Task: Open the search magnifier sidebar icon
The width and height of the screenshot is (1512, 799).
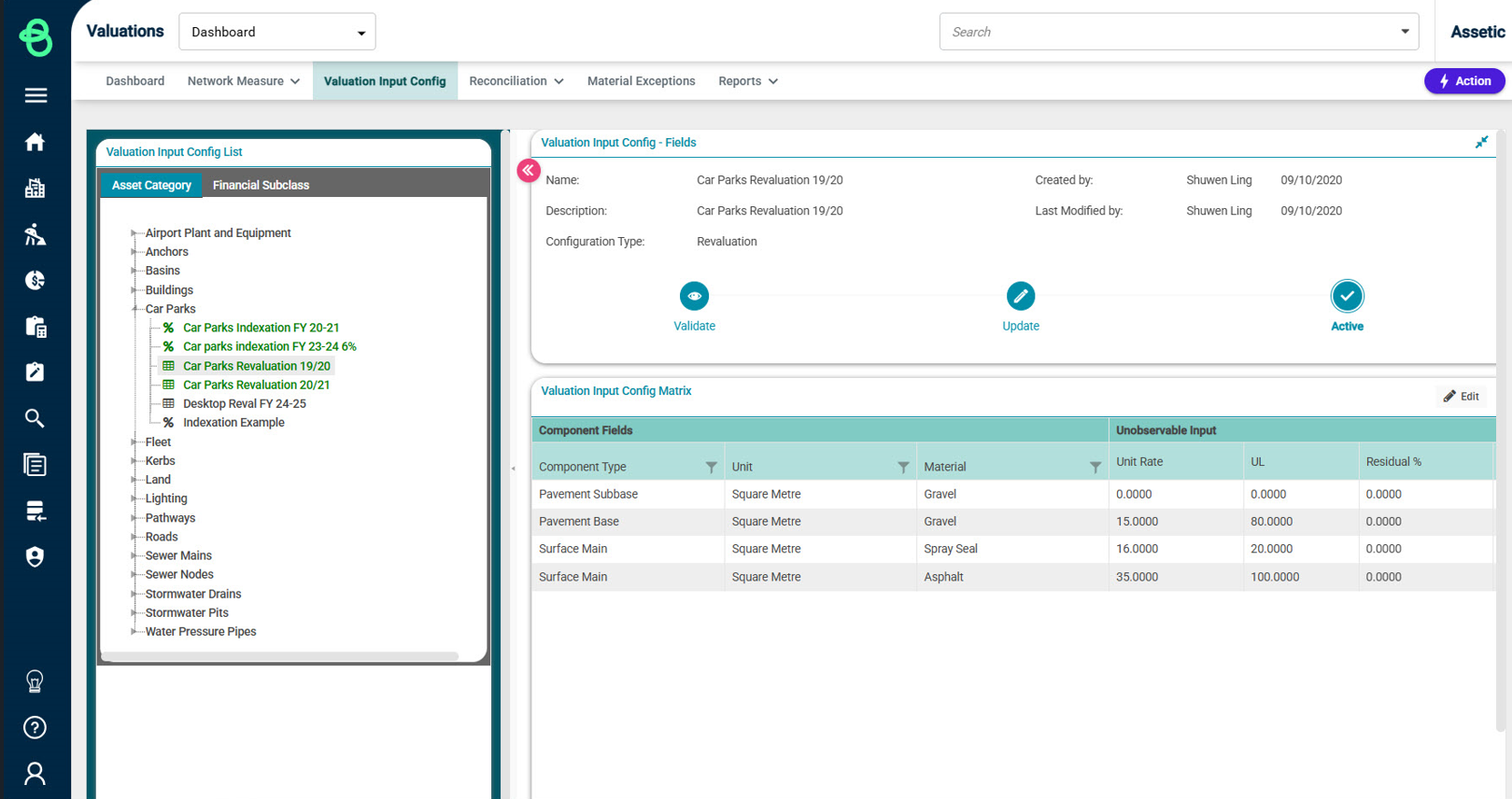Action: pos(35,418)
